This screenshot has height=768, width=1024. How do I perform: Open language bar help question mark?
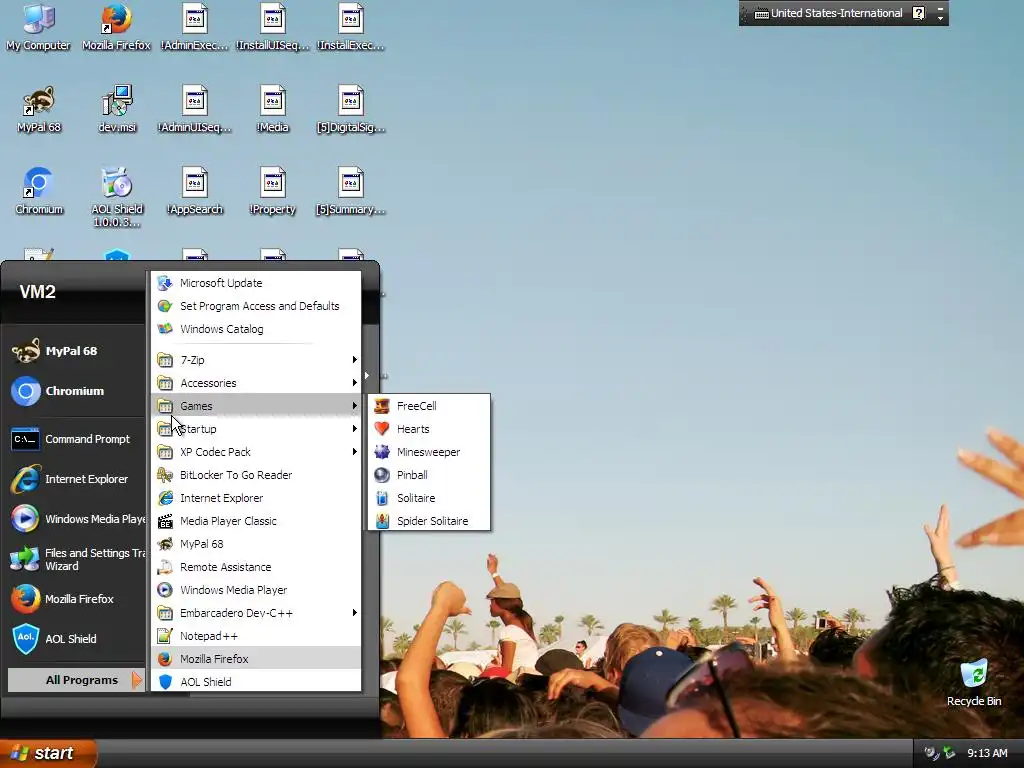pyautogui.click(x=919, y=13)
